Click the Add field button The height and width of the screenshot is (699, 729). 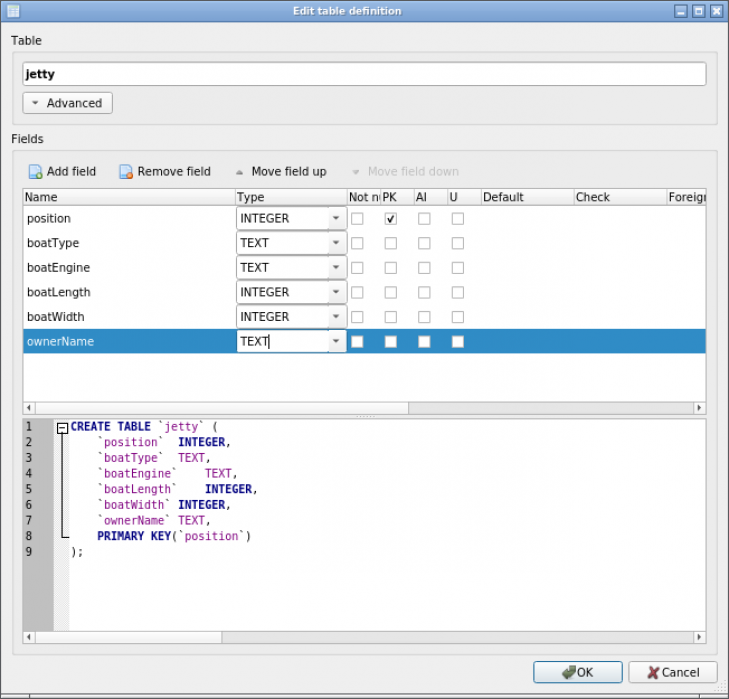62,172
